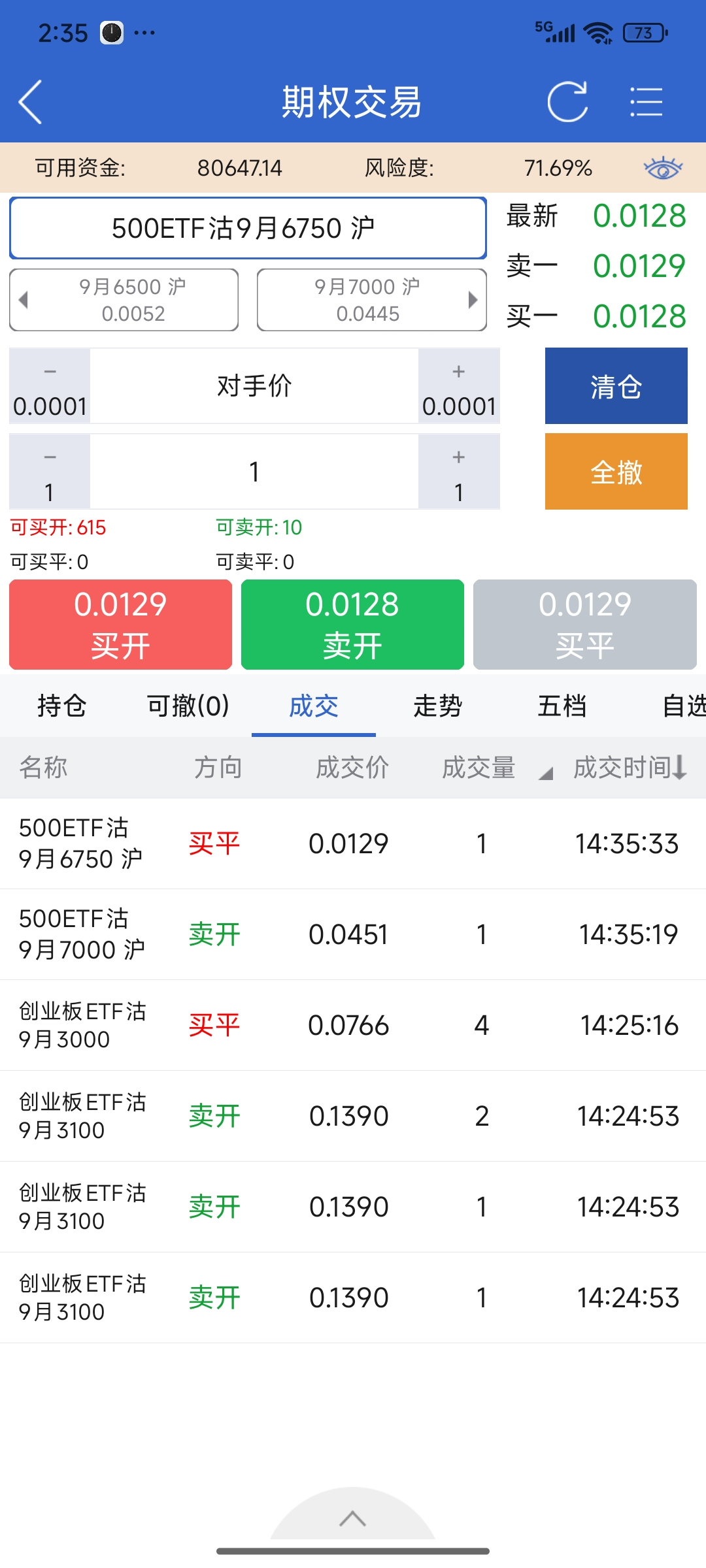Viewport: 706px width, 1568px height.
Task: Tap the 对手价 price input field
Action: tap(254, 386)
